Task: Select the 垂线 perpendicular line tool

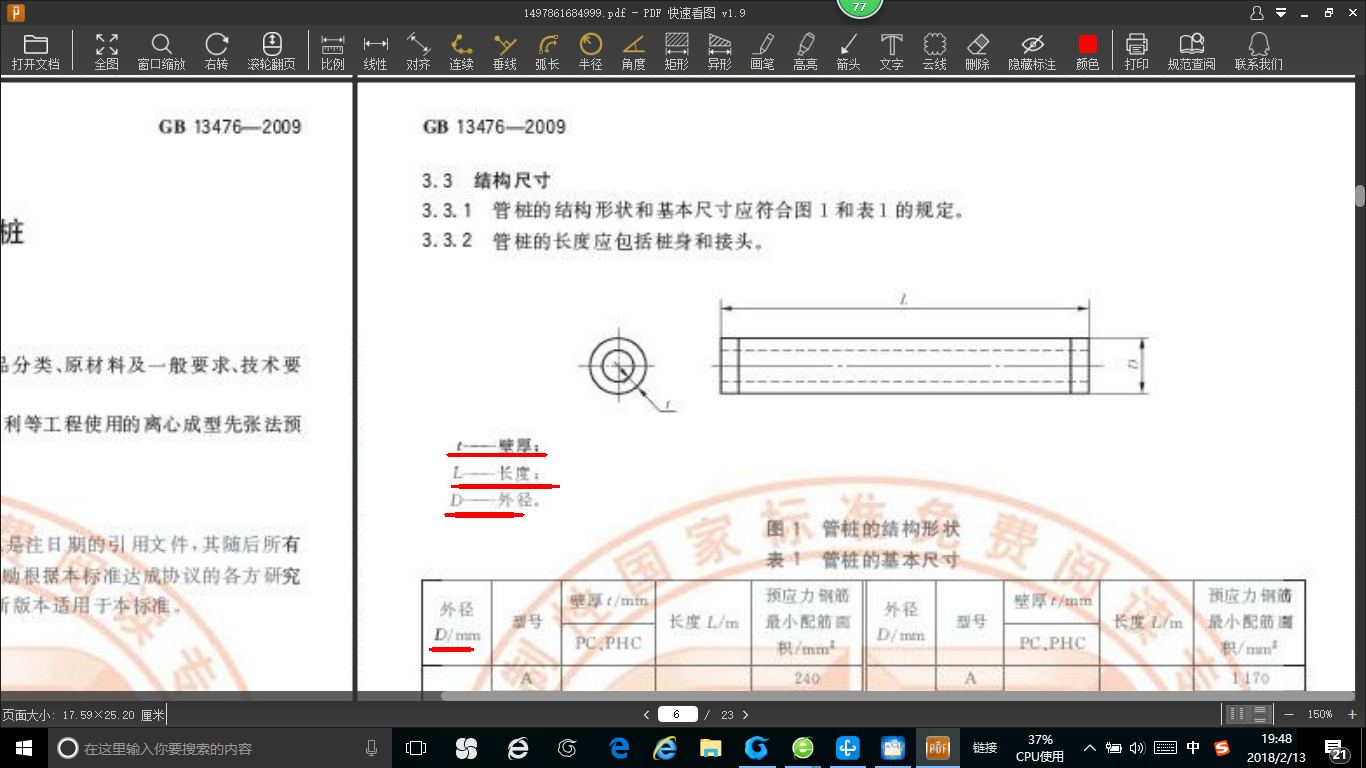Action: tap(505, 52)
